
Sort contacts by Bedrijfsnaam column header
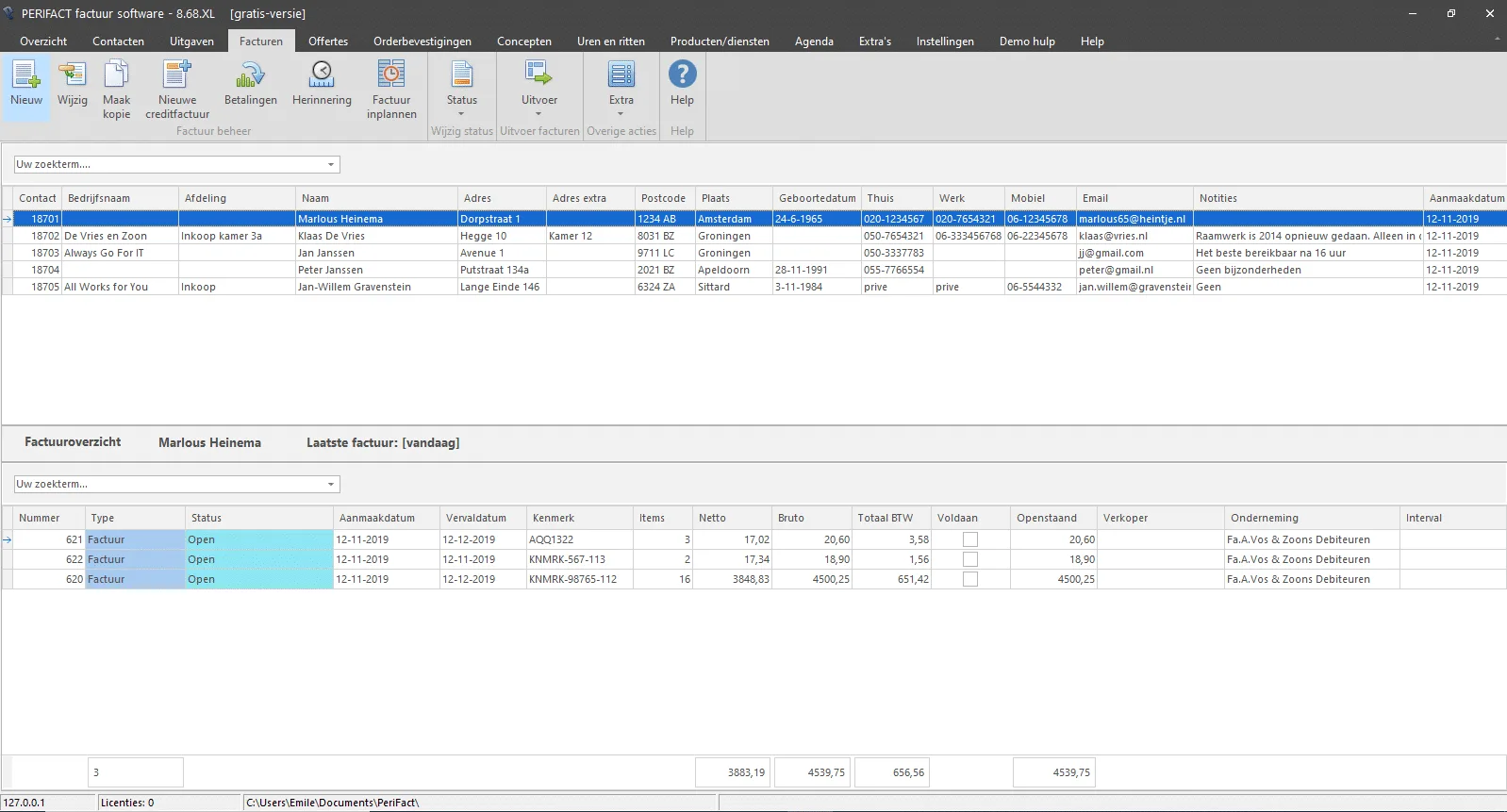pos(120,198)
